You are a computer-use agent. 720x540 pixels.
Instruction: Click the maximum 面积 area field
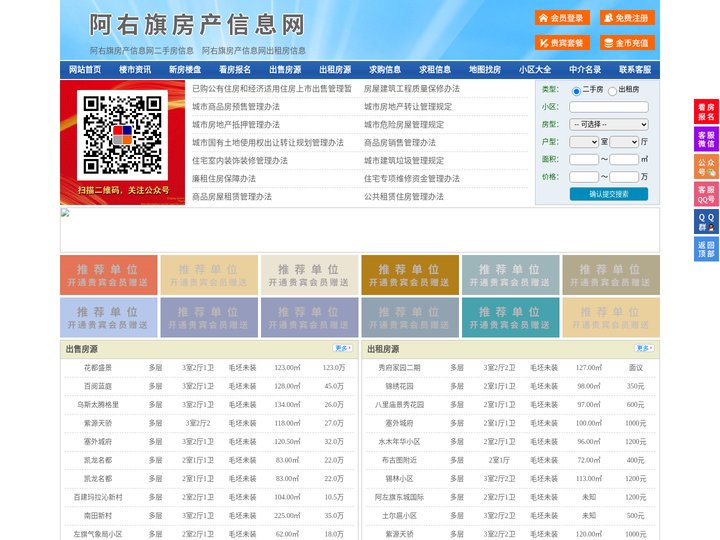pyautogui.click(x=624, y=159)
